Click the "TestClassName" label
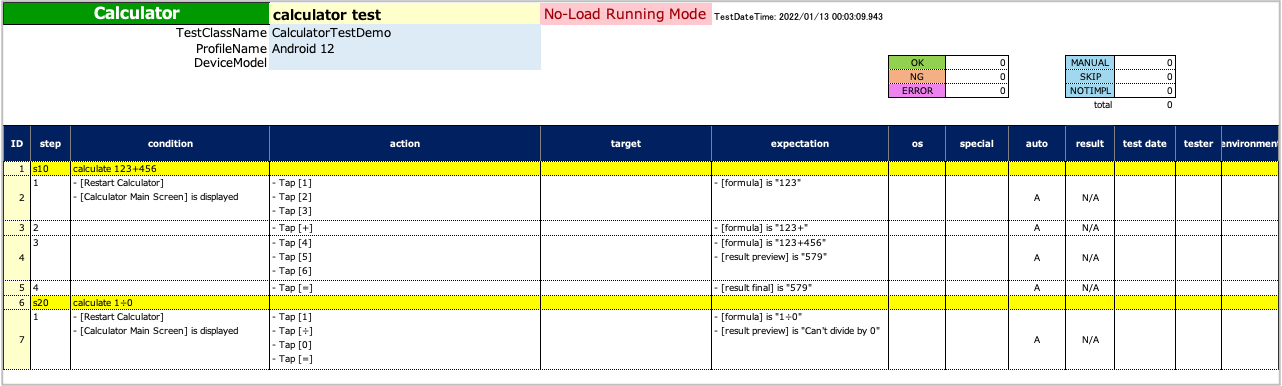Image resolution: width=1282 pixels, height=386 pixels. coord(221,33)
